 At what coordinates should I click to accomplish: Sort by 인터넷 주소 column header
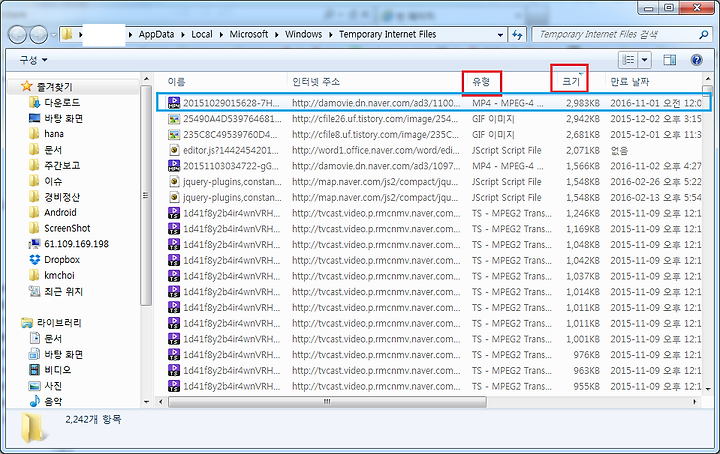point(316,82)
